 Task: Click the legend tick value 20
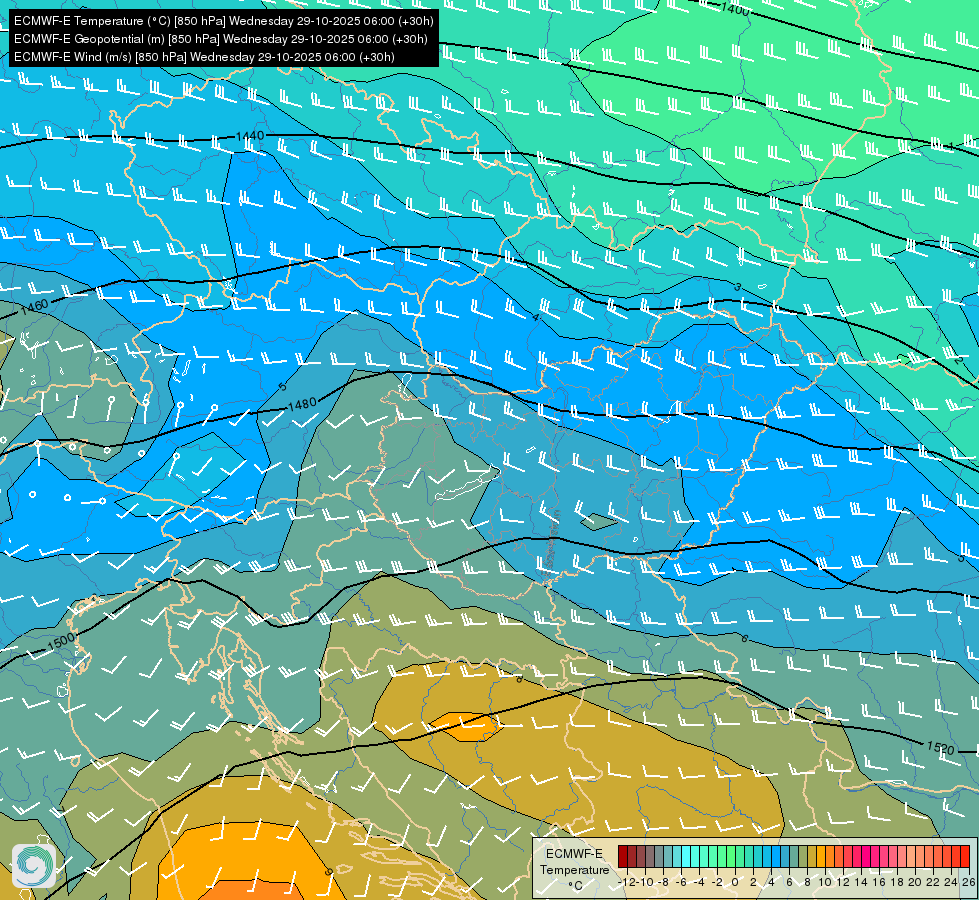(915, 883)
